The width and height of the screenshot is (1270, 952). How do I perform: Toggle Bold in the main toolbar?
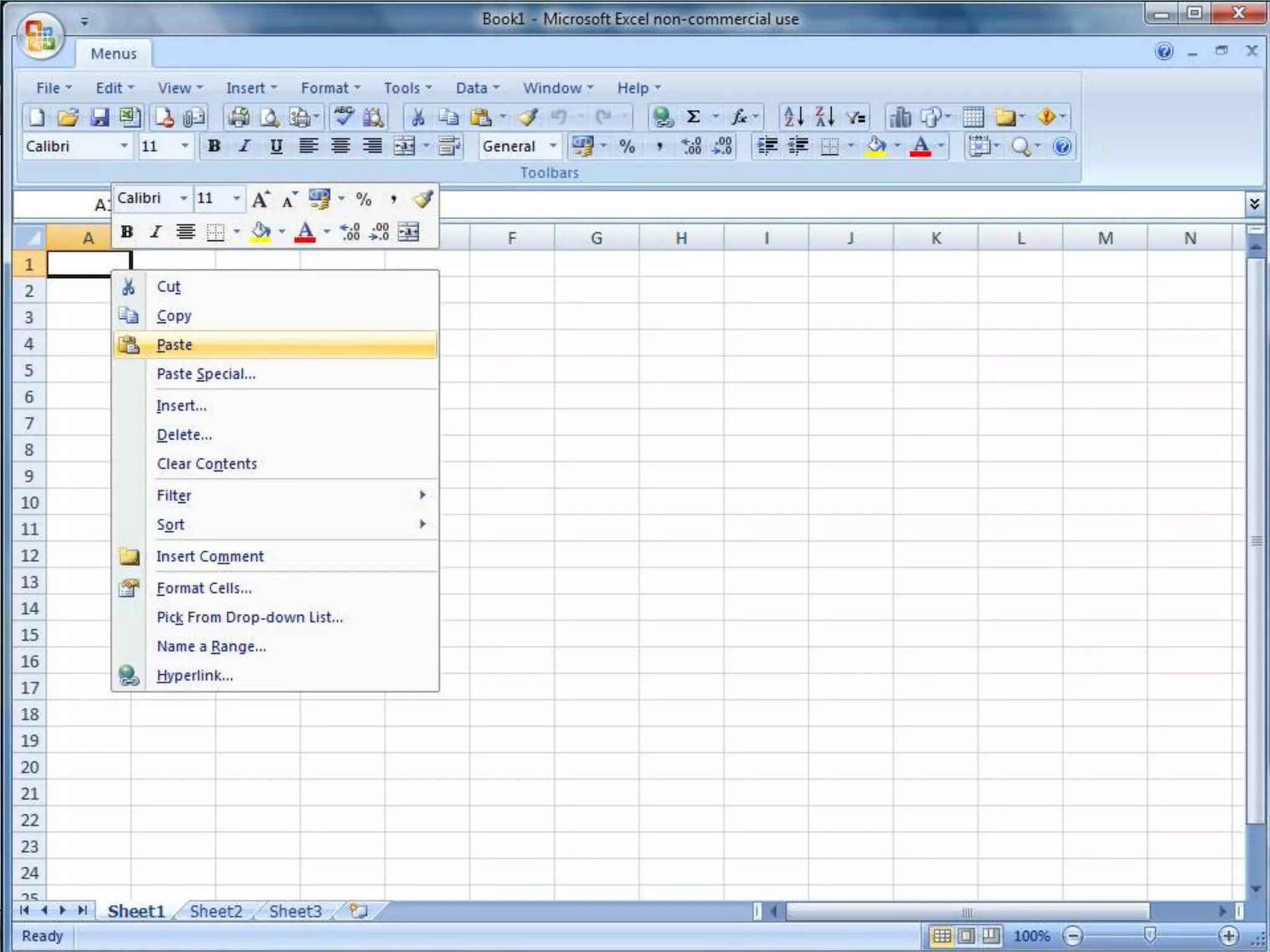pos(214,147)
